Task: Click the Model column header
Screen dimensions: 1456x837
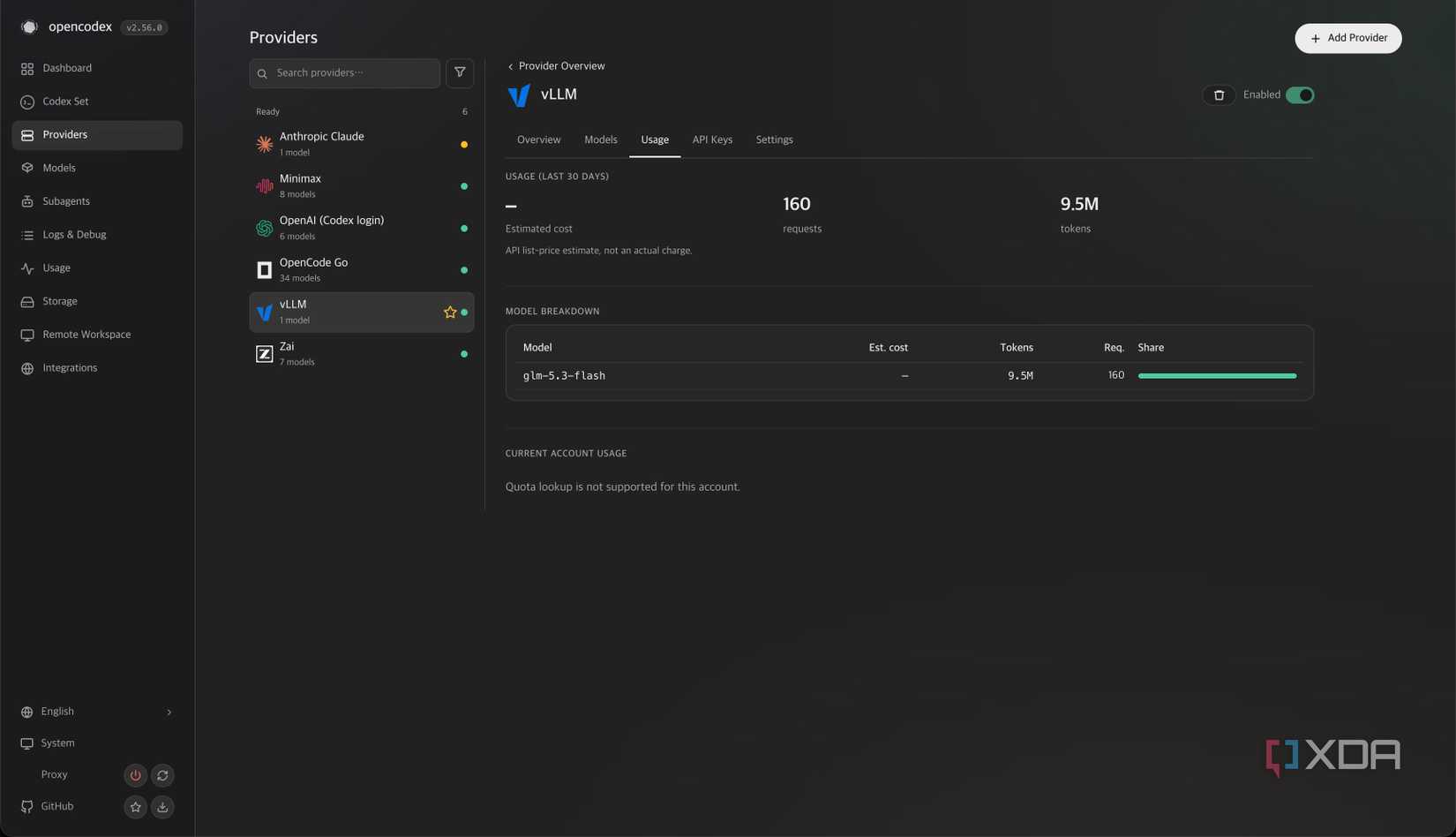Action: 537,348
